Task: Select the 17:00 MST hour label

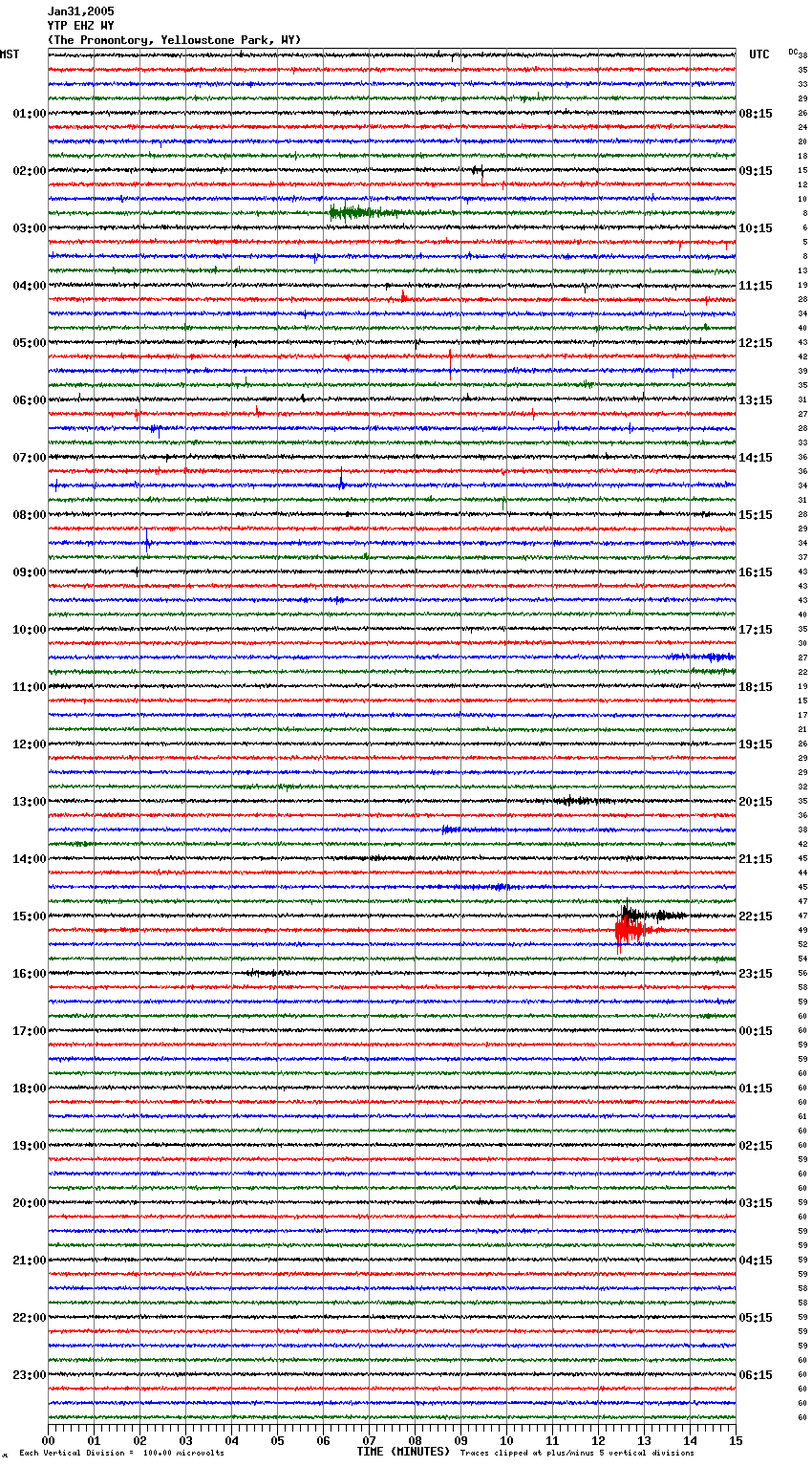Action: (x=30, y=1031)
